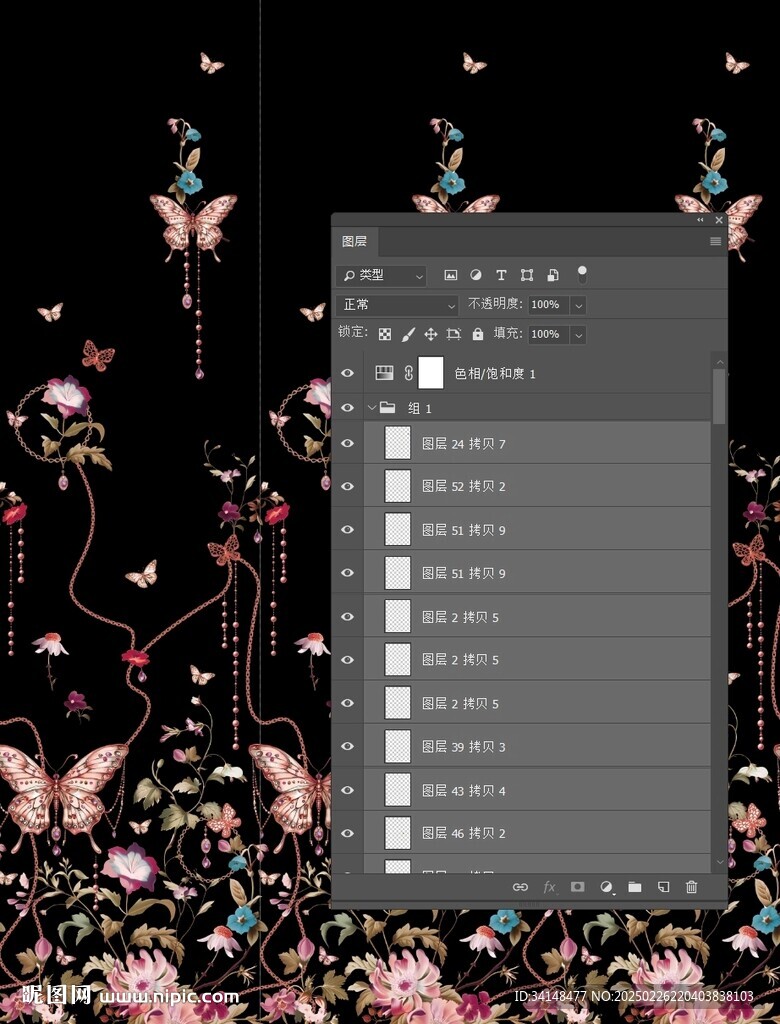
Task: Open the 类型 filter type dropdown
Action: tap(382, 275)
